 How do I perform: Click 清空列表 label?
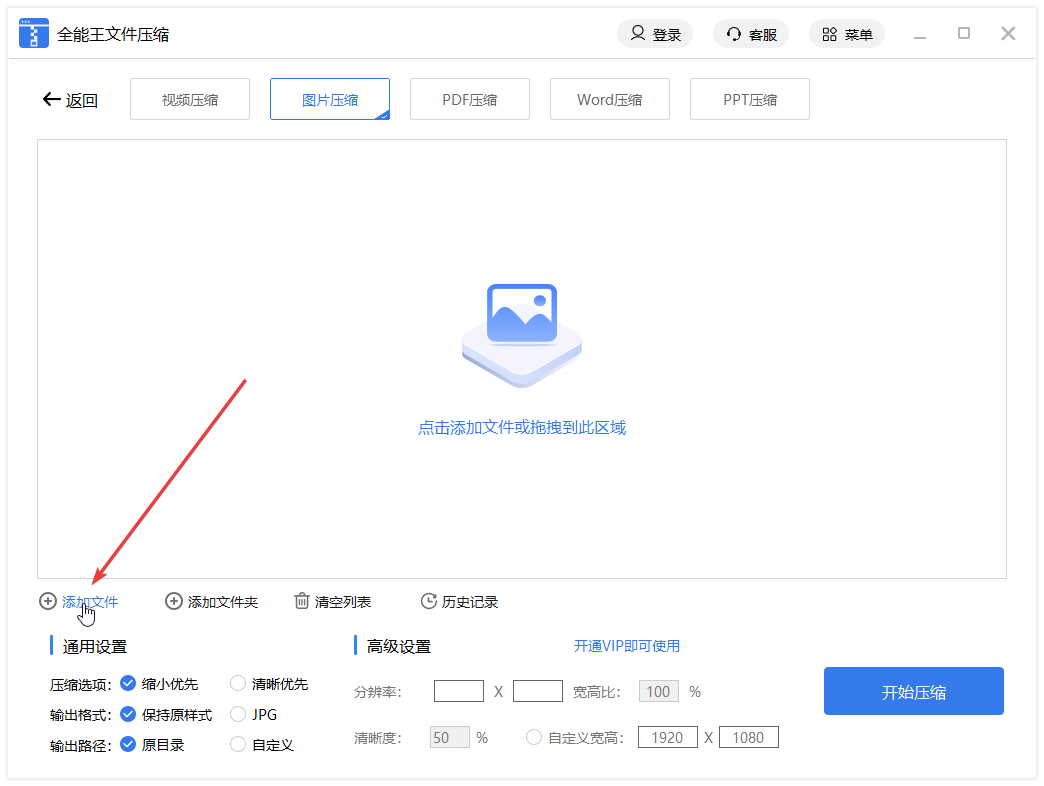(343, 602)
